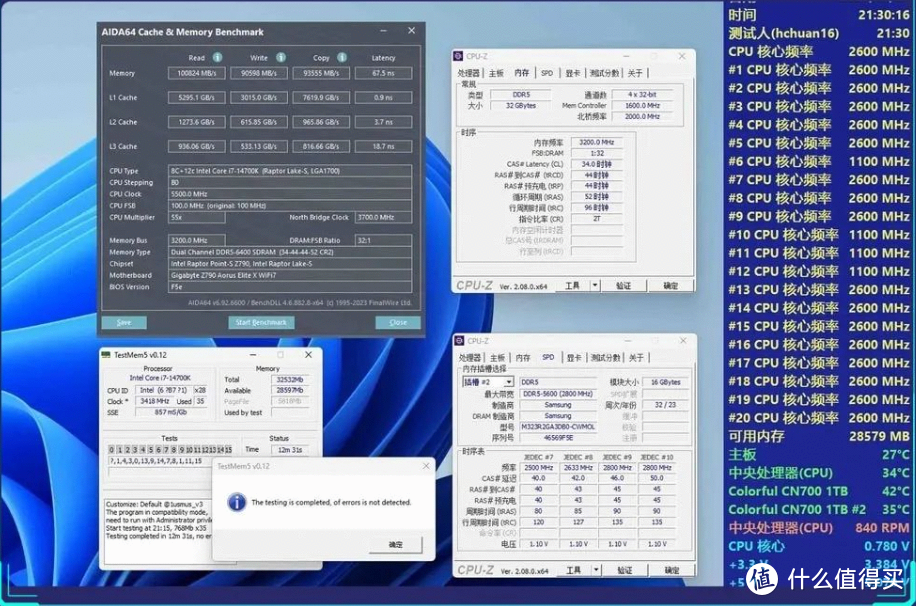
Task: Switch to the 内存 tab in the CPU-Z SPD window
Action: pyautogui.click(x=523, y=358)
